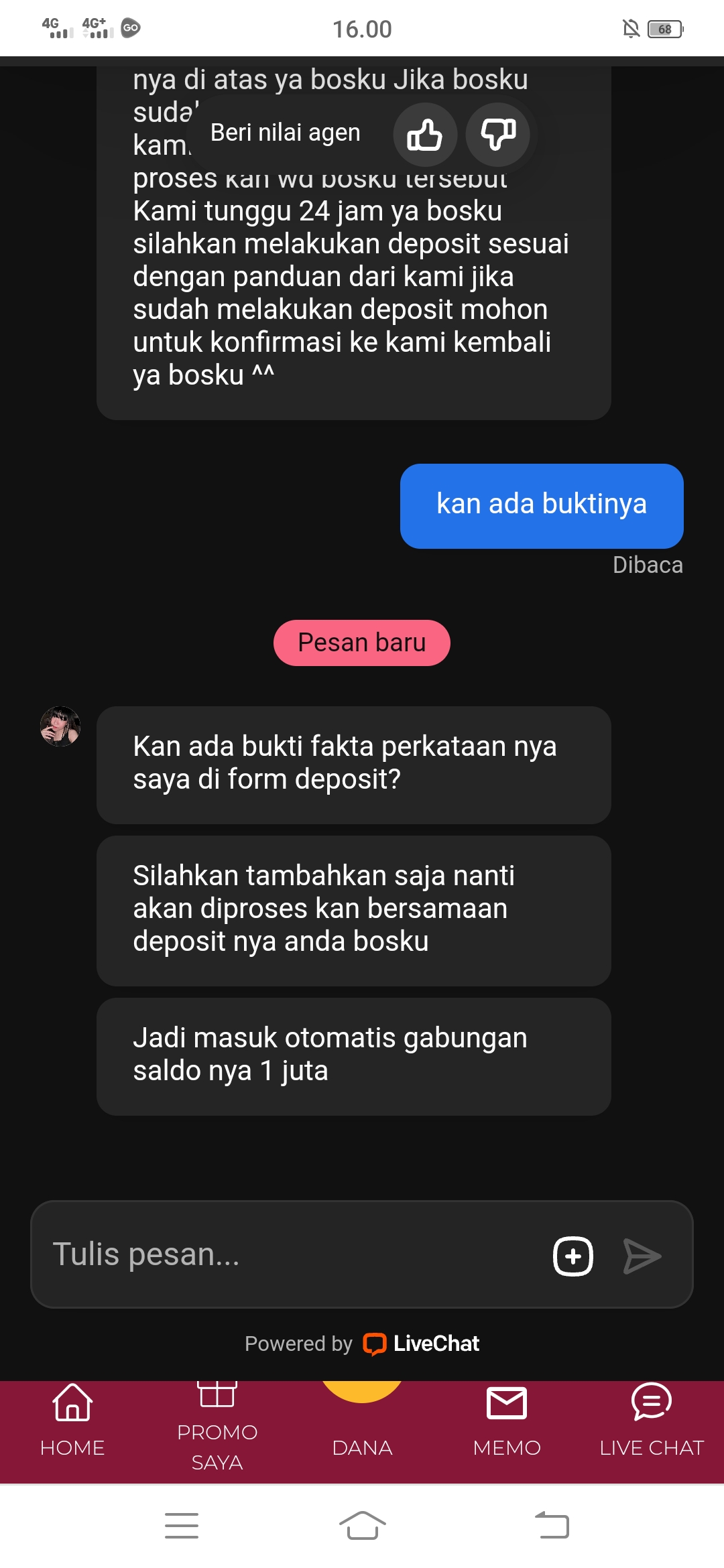
Task: Tap the 'Beri nilai agen' label
Action: (x=286, y=133)
